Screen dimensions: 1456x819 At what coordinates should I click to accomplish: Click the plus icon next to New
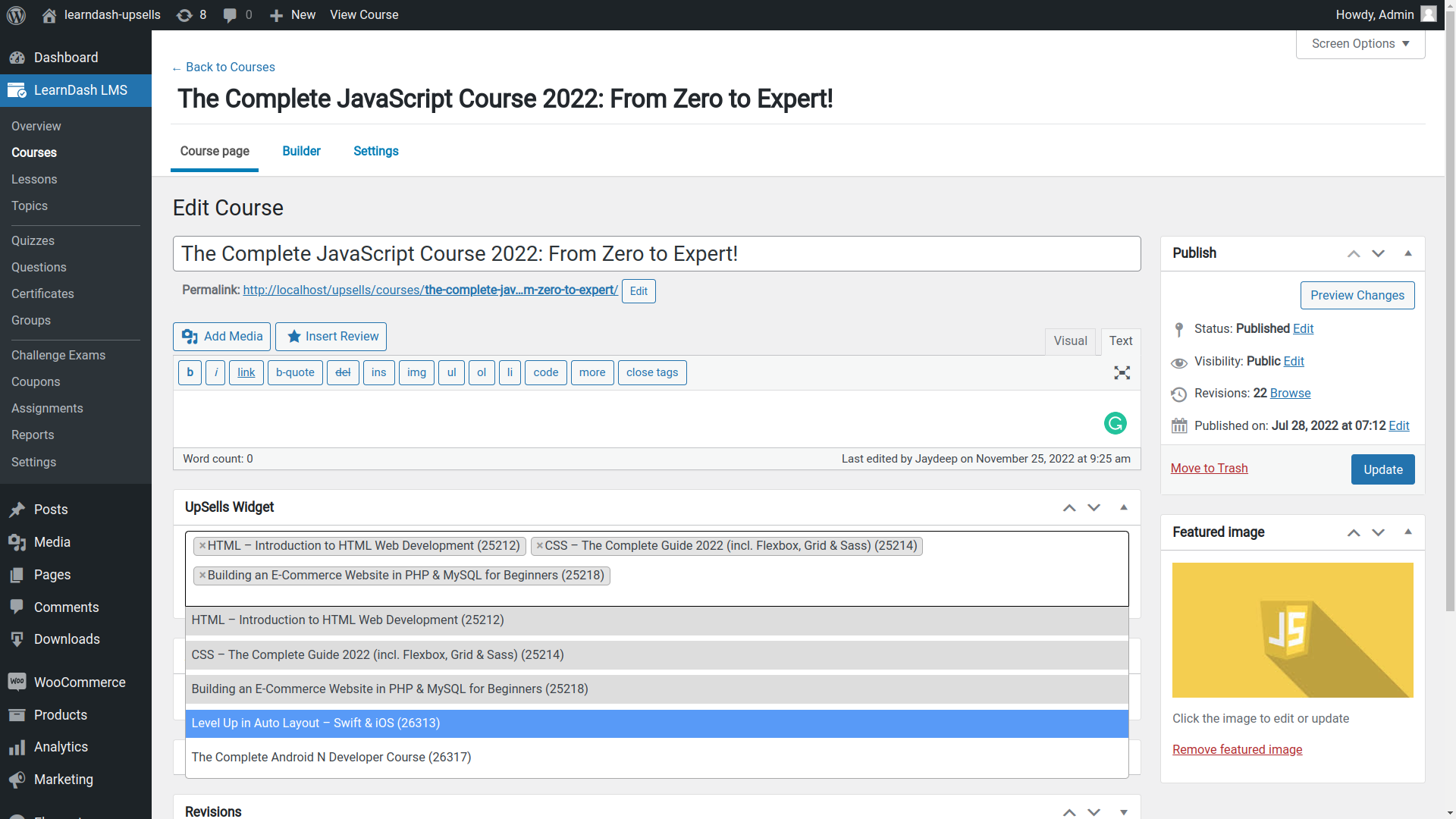coord(277,15)
